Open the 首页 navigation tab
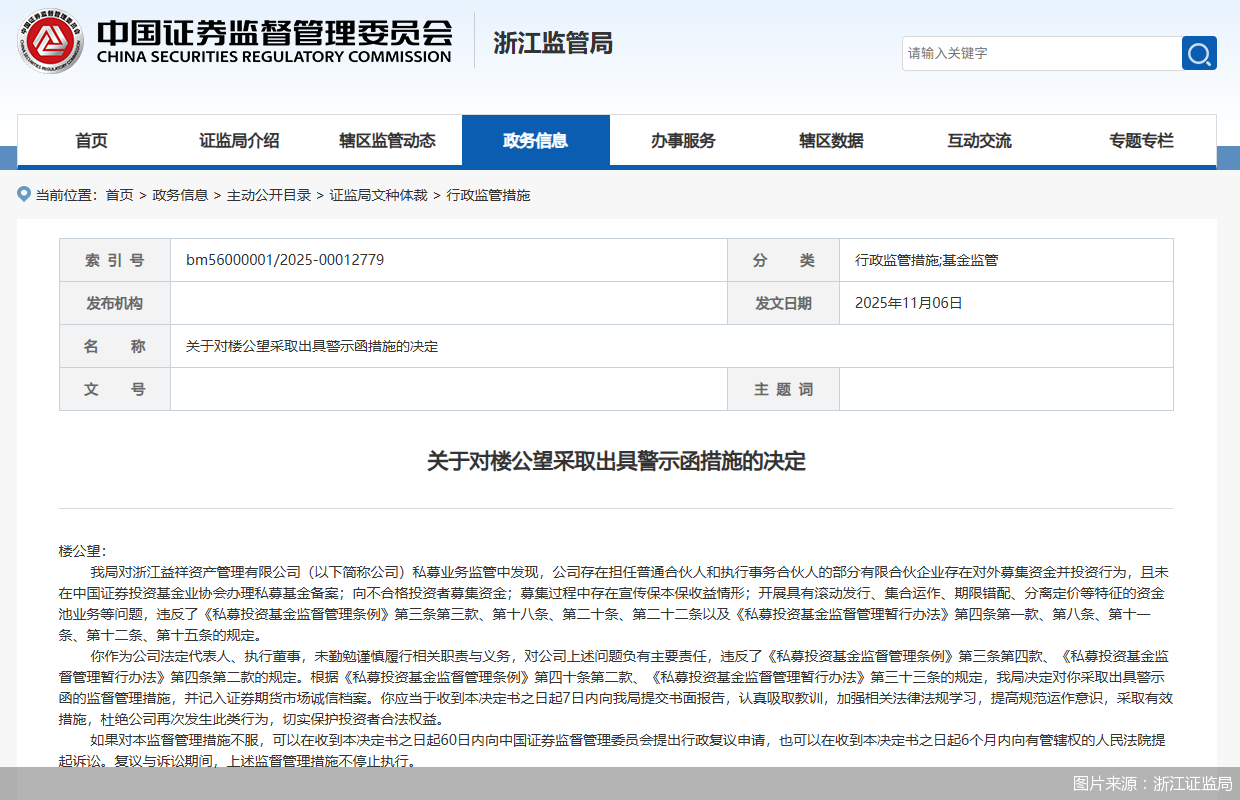This screenshot has width=1240, height=800. [91, 140]
